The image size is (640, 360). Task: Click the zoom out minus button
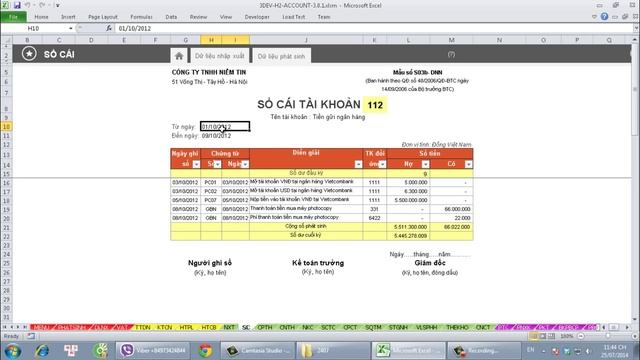[x=581, y=336]
